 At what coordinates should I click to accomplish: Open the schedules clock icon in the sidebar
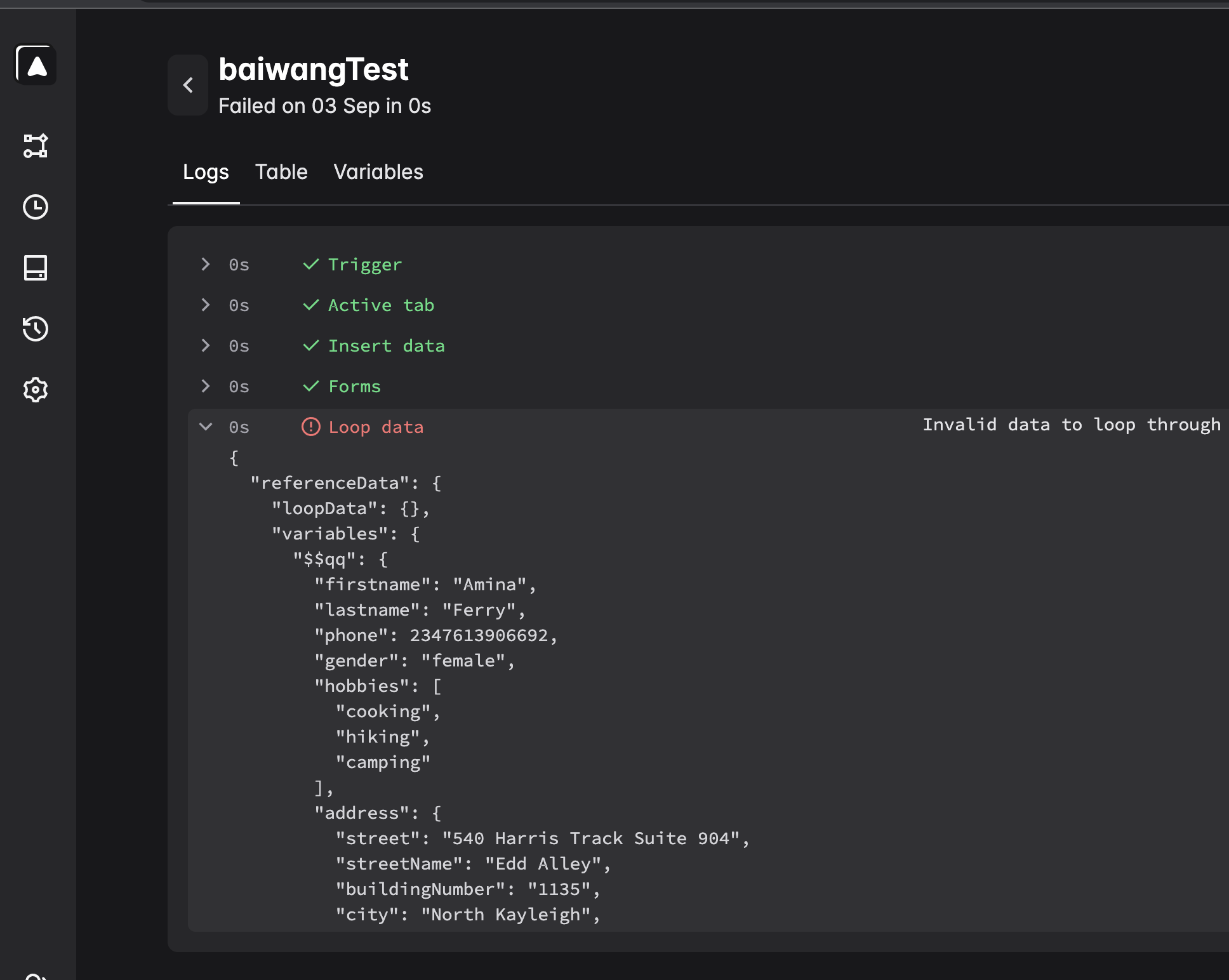(x=36, y=207)
